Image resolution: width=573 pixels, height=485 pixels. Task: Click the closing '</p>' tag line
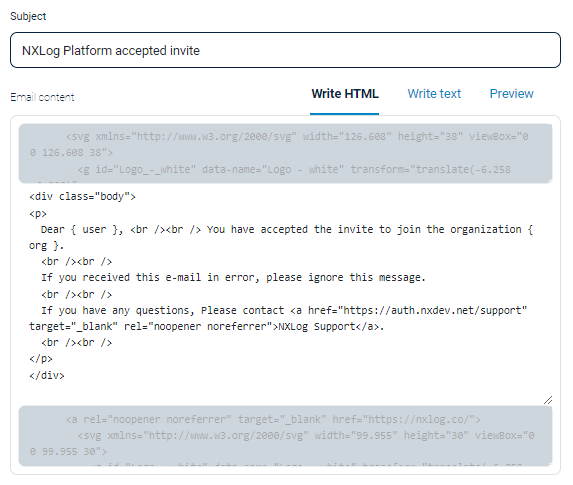click(x=41, y=359)
